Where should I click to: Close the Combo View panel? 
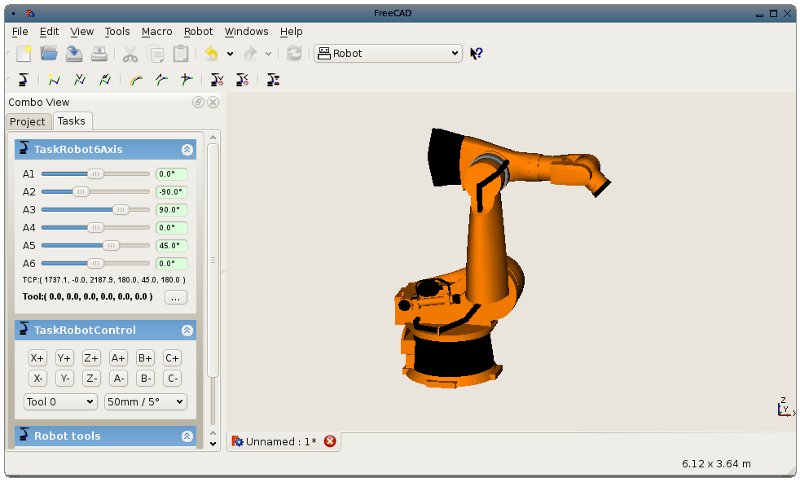[x=213, y=102]
